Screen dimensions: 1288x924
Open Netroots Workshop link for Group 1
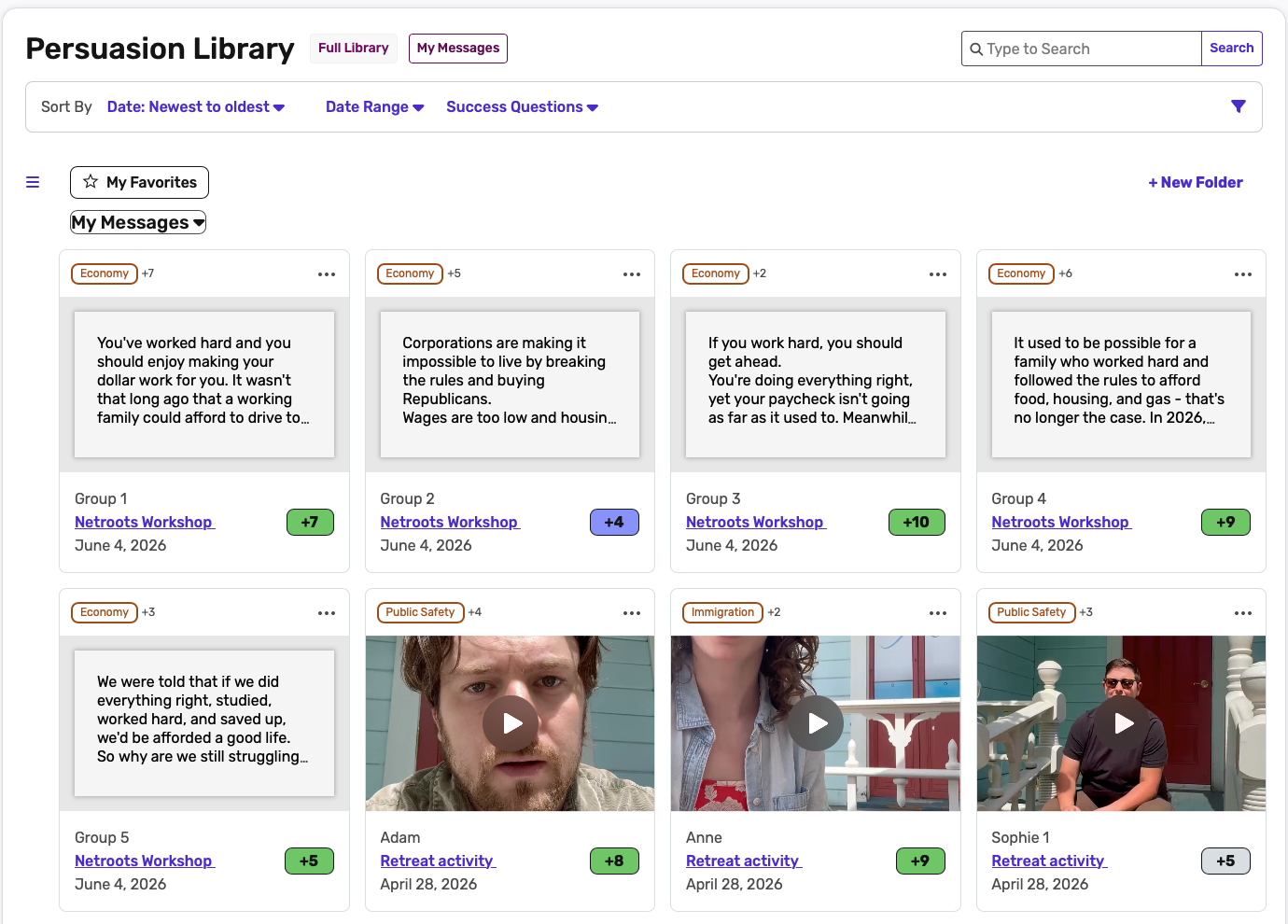pos(145,523)
